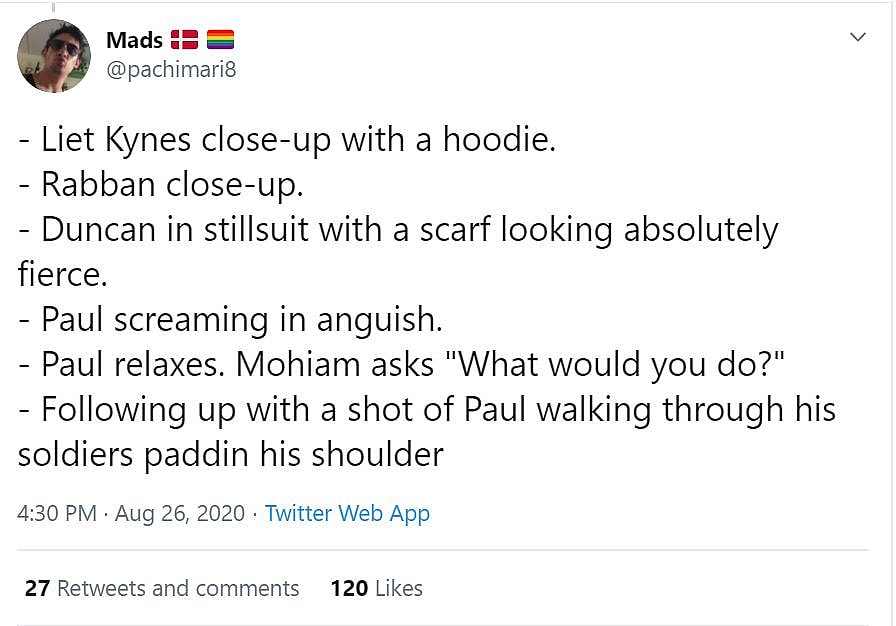This screenshot has width=896, height=626.
Task: View the 120 Likes list
Action: pos(376,588)
